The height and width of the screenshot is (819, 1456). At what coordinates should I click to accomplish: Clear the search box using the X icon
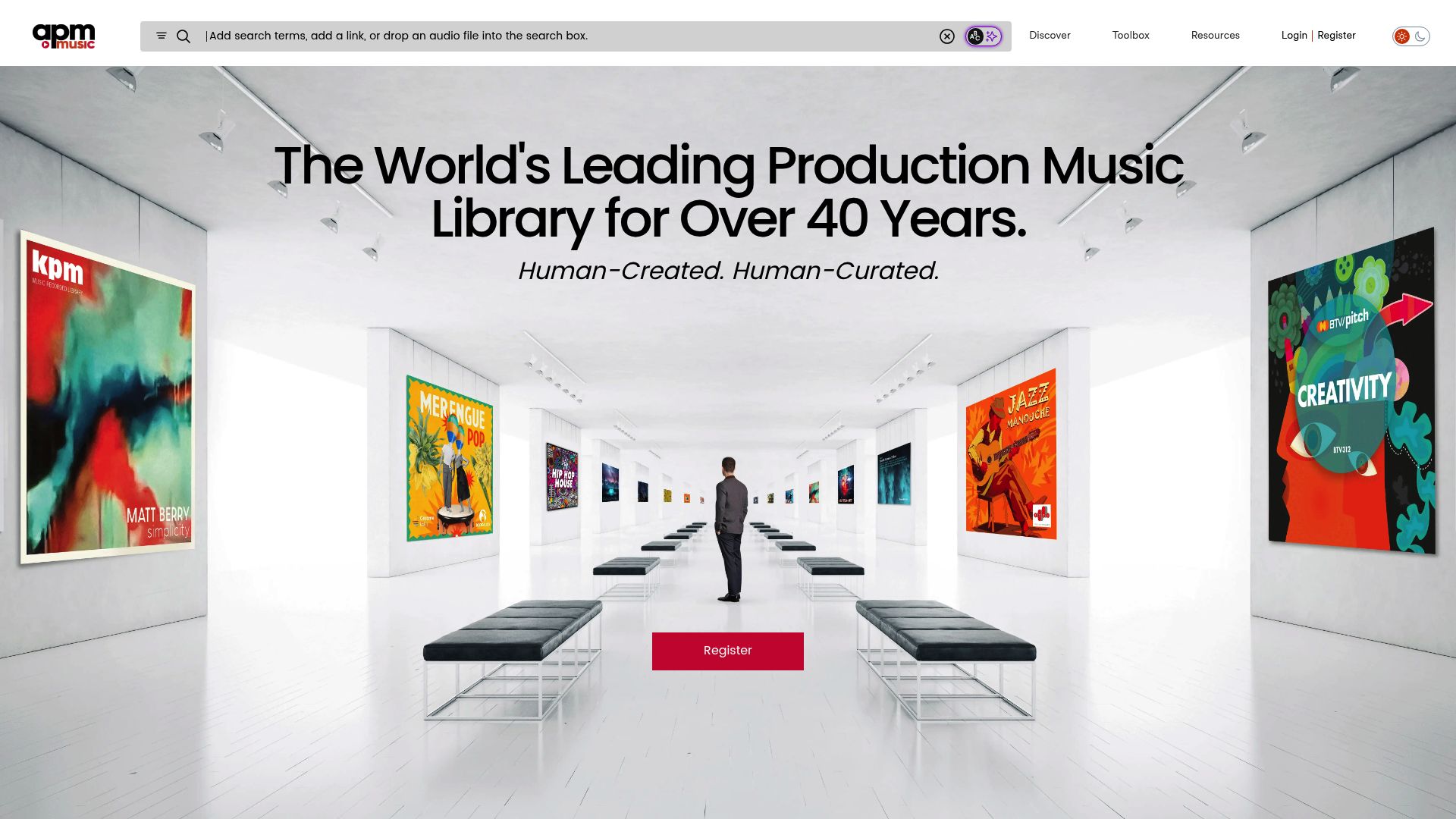(x=947, y=36)
